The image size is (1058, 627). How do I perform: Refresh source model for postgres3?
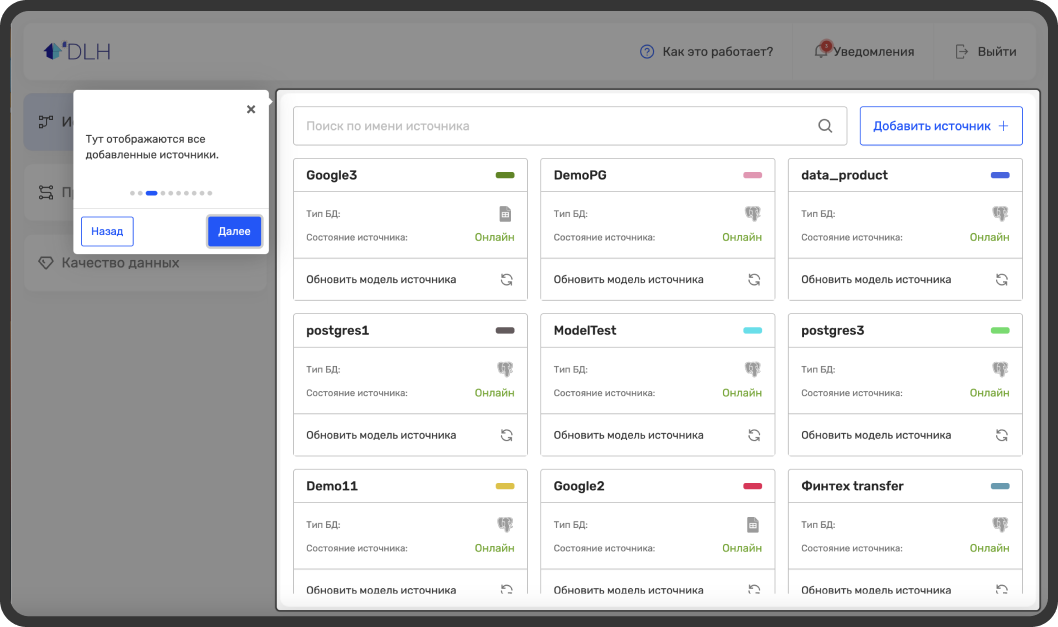click(1002, 435)
